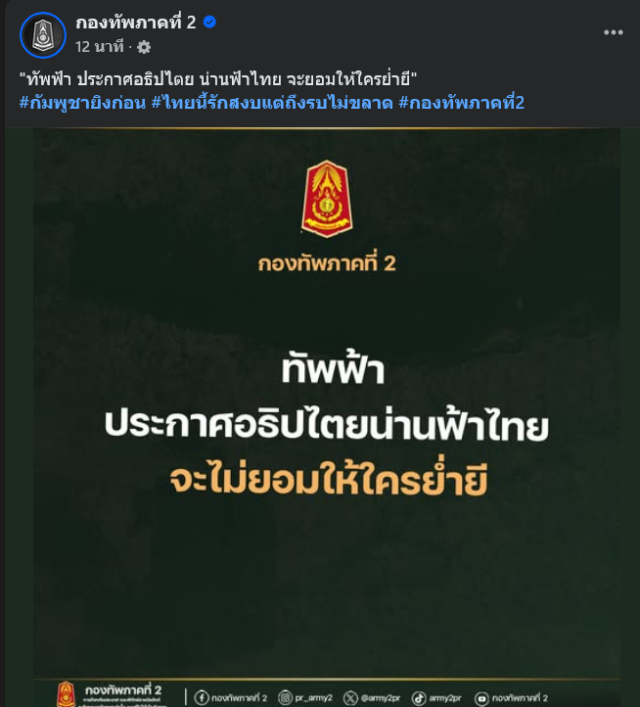
Task: Click the Facebook icon in image footer
Action: [201, 698]
